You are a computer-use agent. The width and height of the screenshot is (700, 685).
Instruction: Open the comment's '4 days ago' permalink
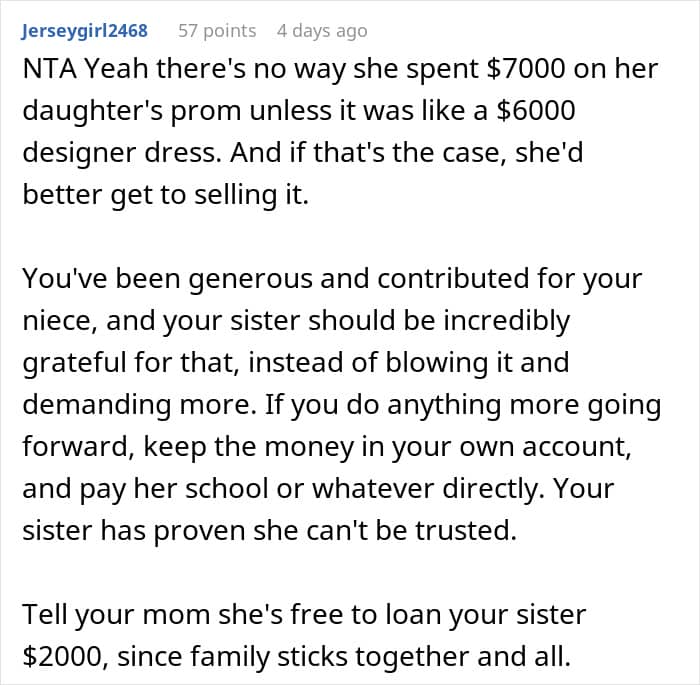coord(322,31)
